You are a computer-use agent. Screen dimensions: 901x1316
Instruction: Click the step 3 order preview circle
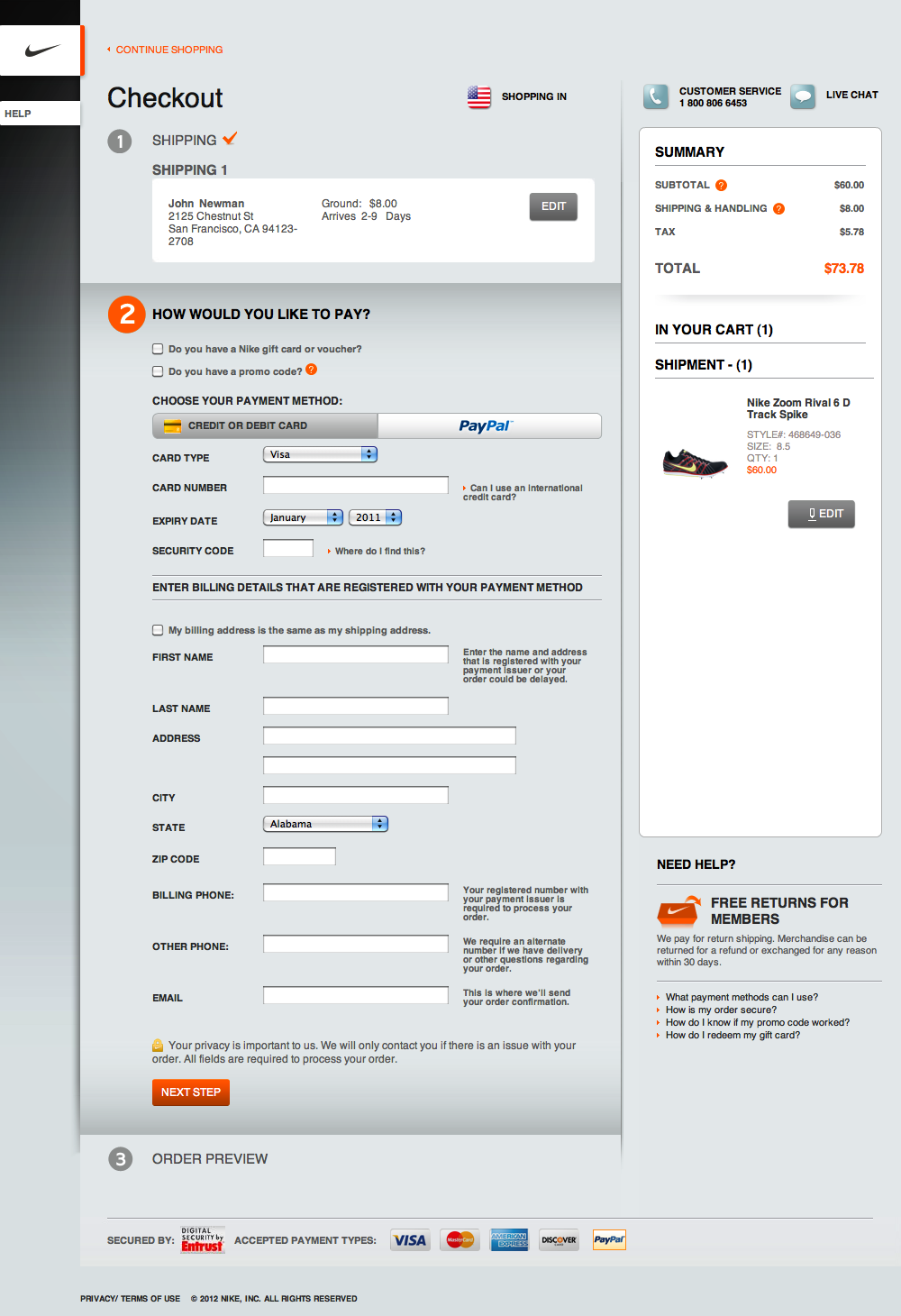(x=120, y=1159)
